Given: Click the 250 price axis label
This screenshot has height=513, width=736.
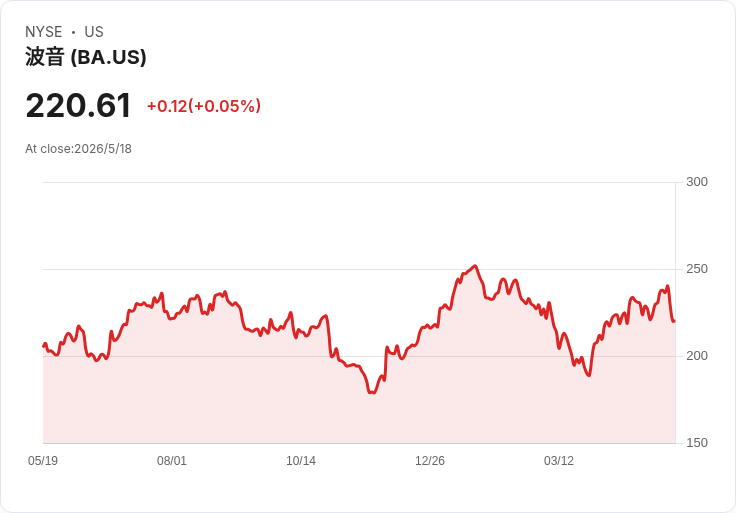Looking at the screenshot, I should [697, 269].
